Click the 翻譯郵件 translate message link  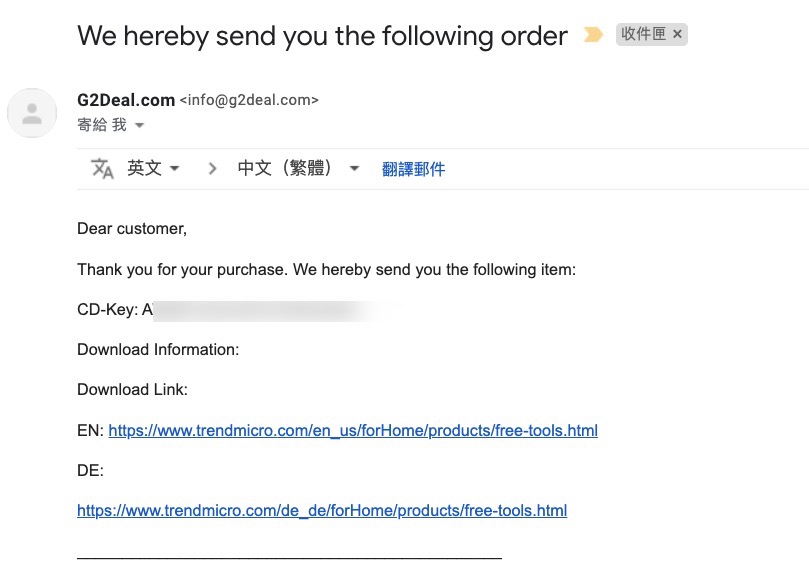413,169
